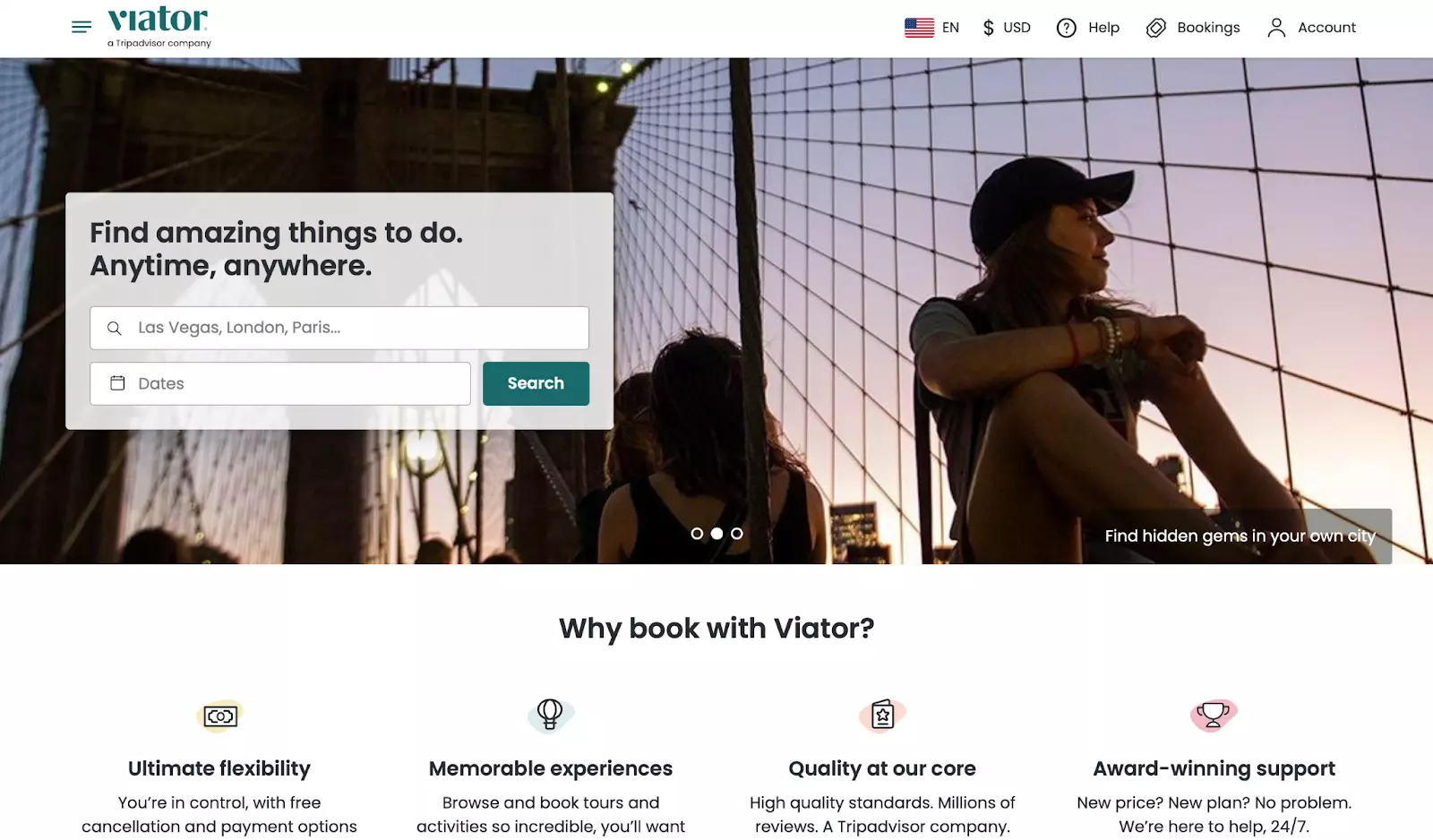The height and width of the screenshot is (840, 1433).
Task: Click the dollar sign currency icon
Action: coord(988,28)
